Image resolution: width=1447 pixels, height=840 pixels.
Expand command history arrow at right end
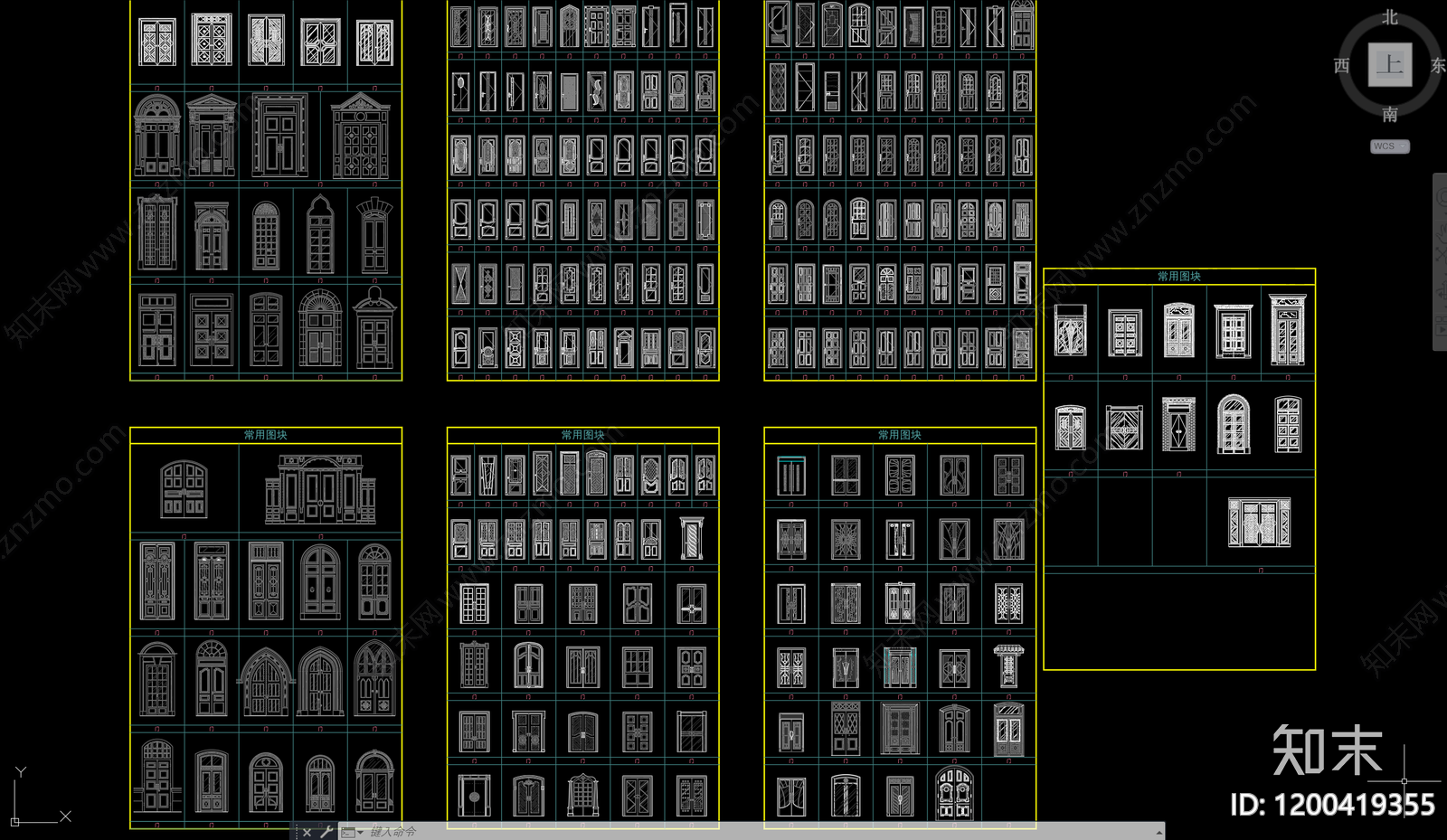coord(1159,832)
